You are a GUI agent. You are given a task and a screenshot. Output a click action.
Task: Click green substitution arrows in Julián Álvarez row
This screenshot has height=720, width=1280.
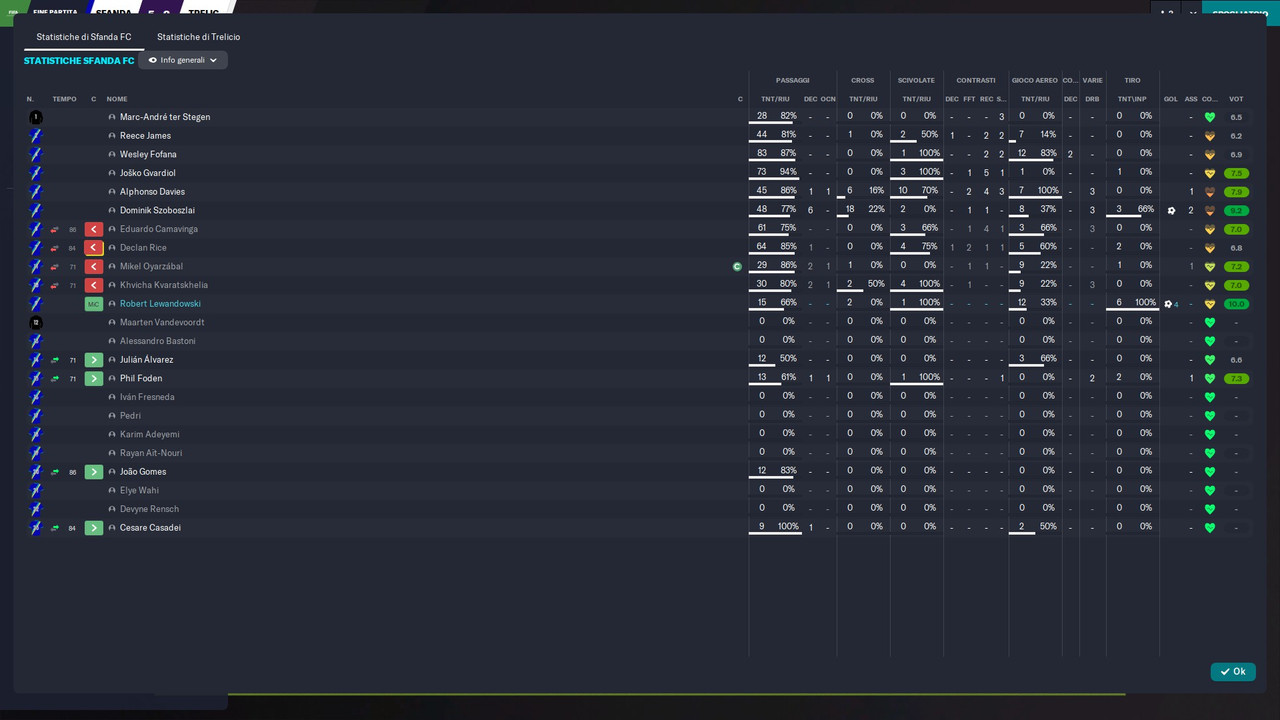[55, 360]
